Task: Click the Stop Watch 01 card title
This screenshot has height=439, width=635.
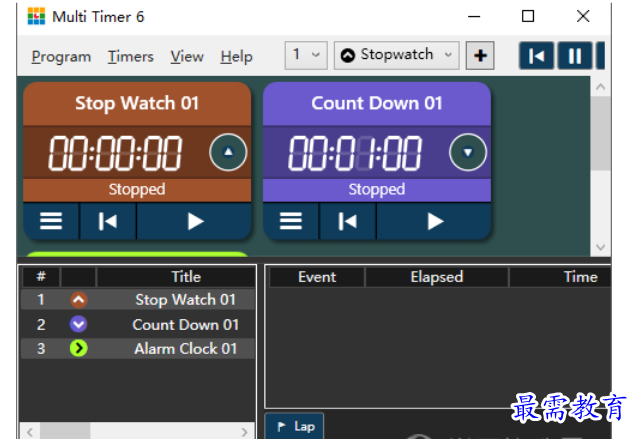Action: pyautogui.click(x=137, y=103)
